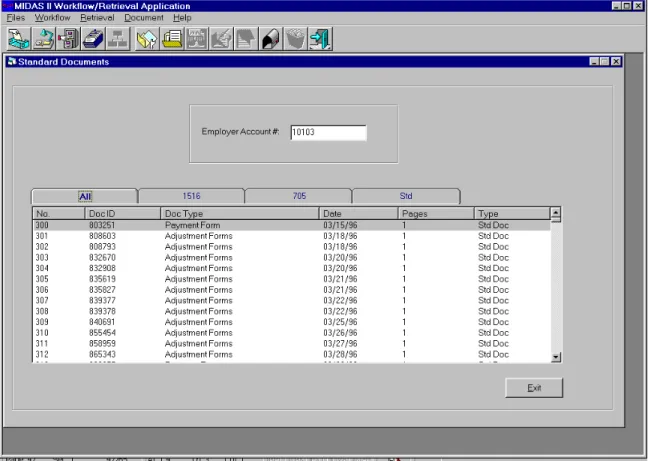Image resolution: width=648 pixels, height=461 pixels.
Task: Click the 03/26/96 date cell
Action: pos(340,333)
